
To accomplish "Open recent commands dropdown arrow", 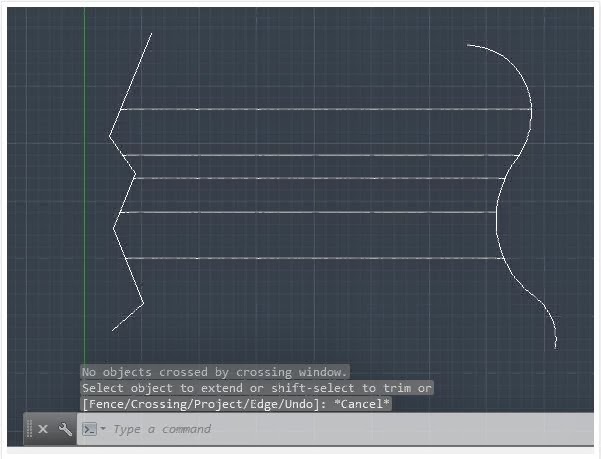I will [103, 429].
